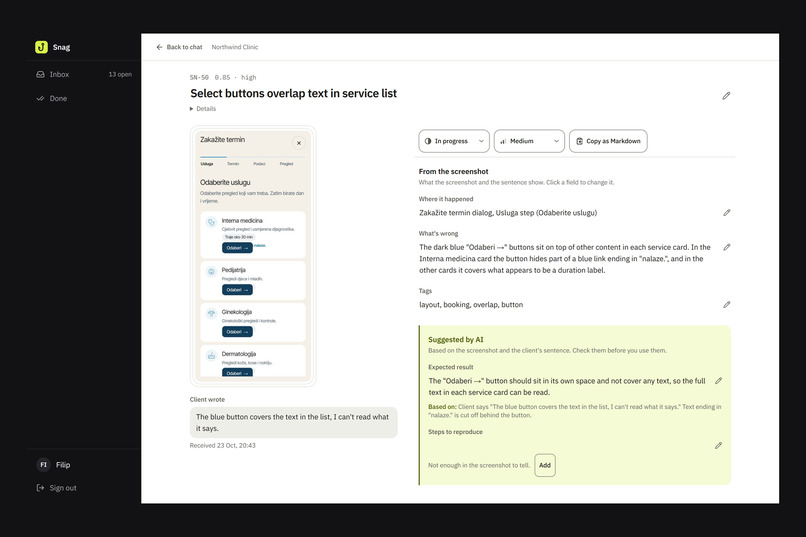
Task: Click the Dermatologija card icon
Action: pyautogui.click(x=211, y=355)
